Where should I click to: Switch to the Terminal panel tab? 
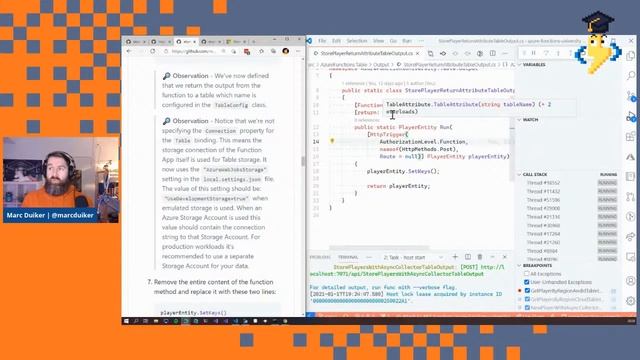click(x=348, y=257)
